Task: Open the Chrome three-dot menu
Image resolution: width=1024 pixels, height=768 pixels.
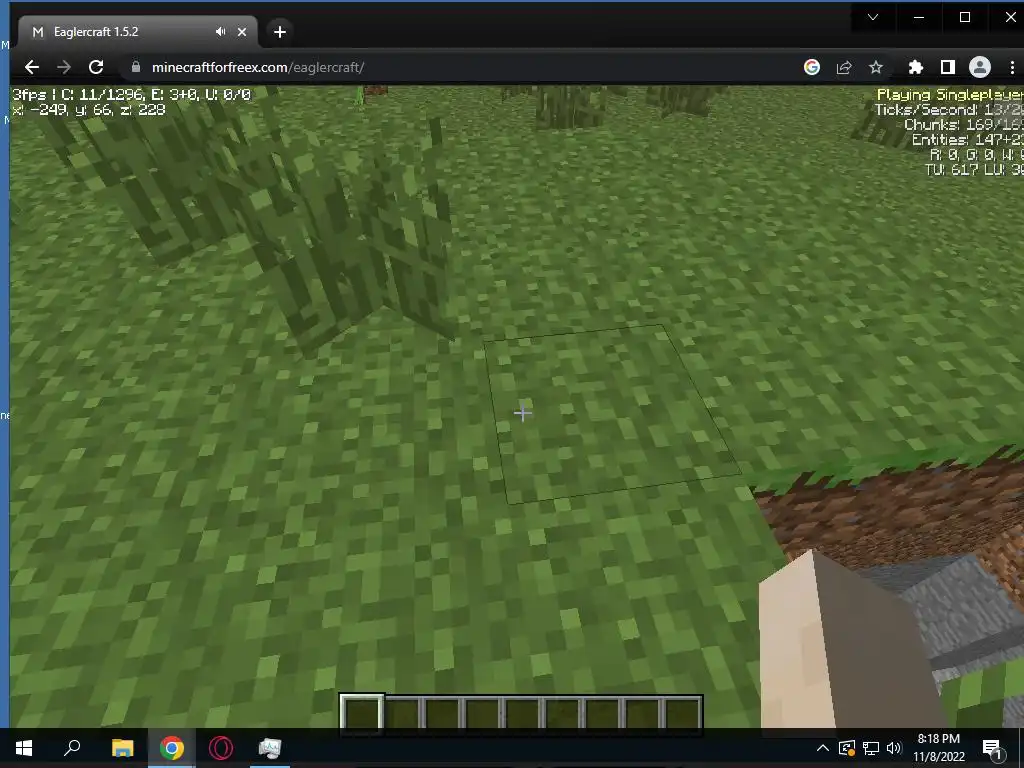Action: [1012, 67]
